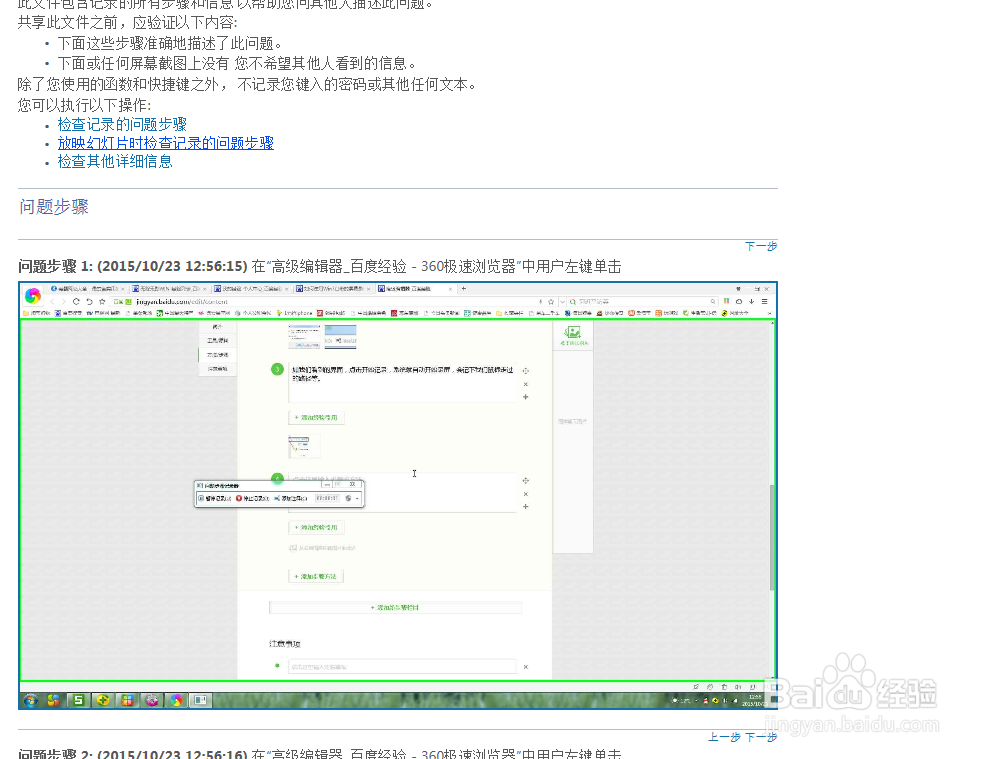Launch Excel from the taskbar
This screenshot has width=995, height=759.
click(78, 701)
